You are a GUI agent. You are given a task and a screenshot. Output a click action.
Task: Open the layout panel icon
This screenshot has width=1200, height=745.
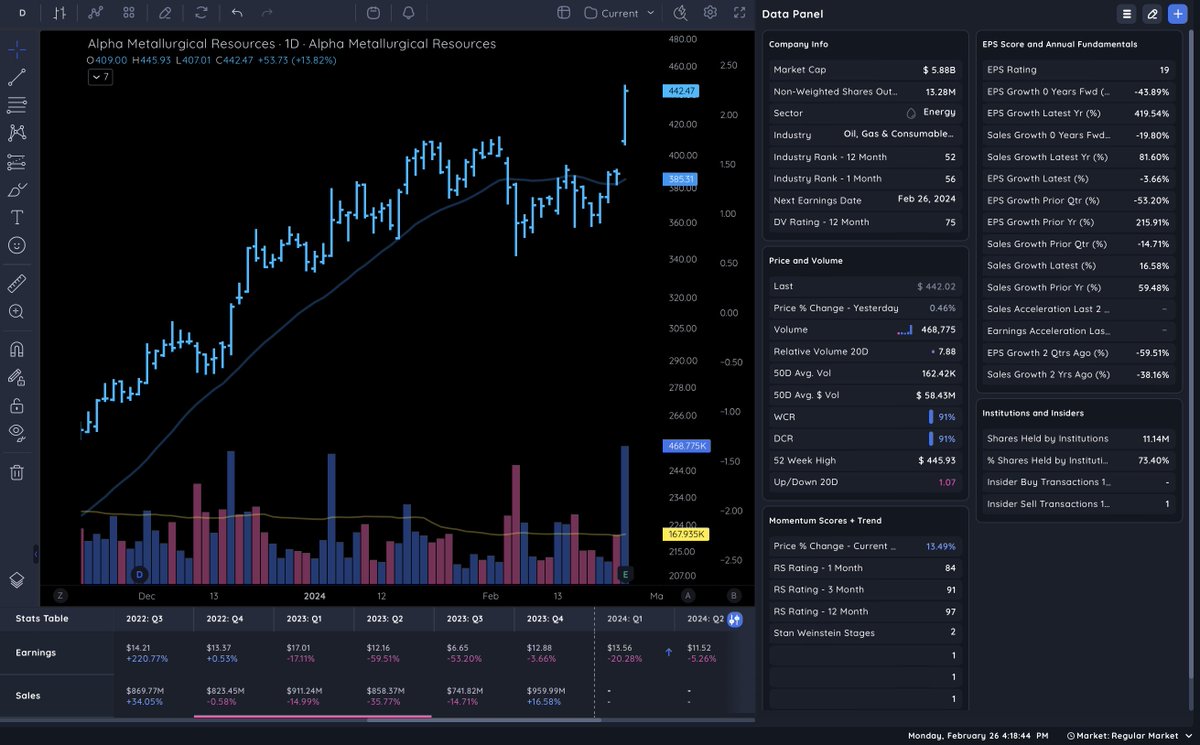(564, 13)
